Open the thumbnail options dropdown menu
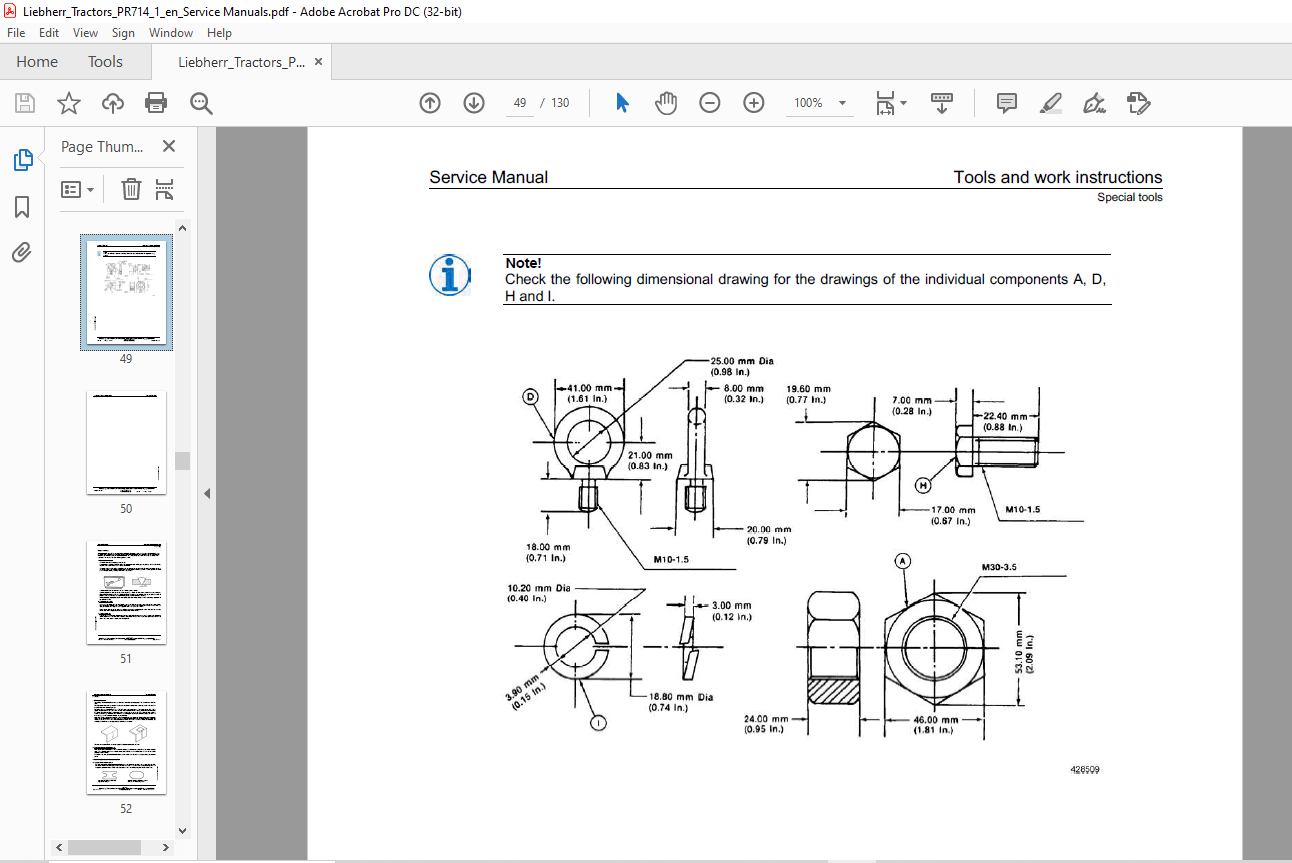 77,189
